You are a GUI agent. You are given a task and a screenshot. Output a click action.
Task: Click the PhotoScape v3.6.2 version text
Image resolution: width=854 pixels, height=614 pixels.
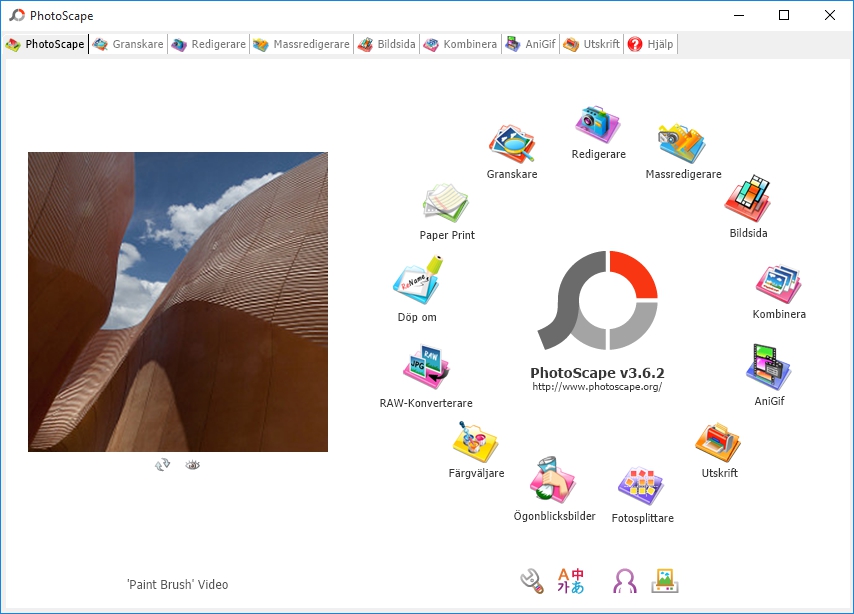point(597,373)
